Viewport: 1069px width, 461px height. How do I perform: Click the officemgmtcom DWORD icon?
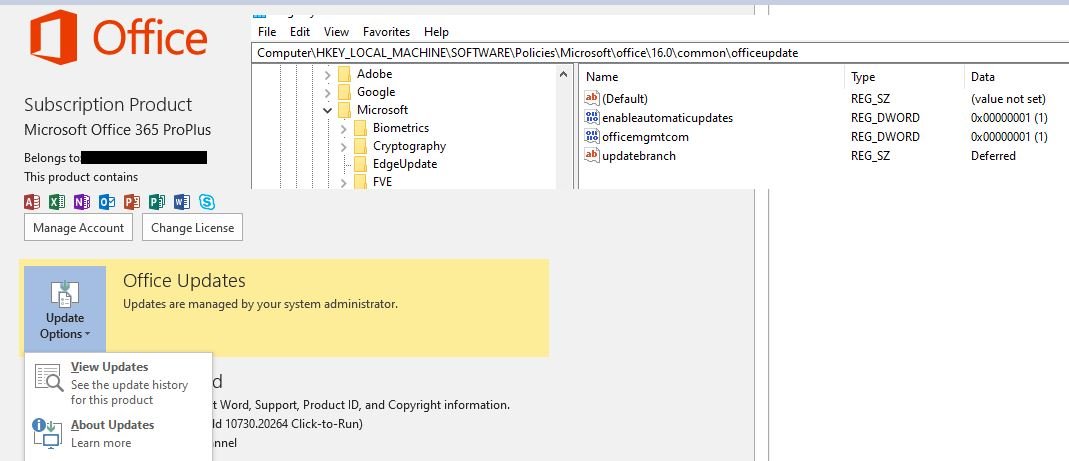tap(592, 136)
